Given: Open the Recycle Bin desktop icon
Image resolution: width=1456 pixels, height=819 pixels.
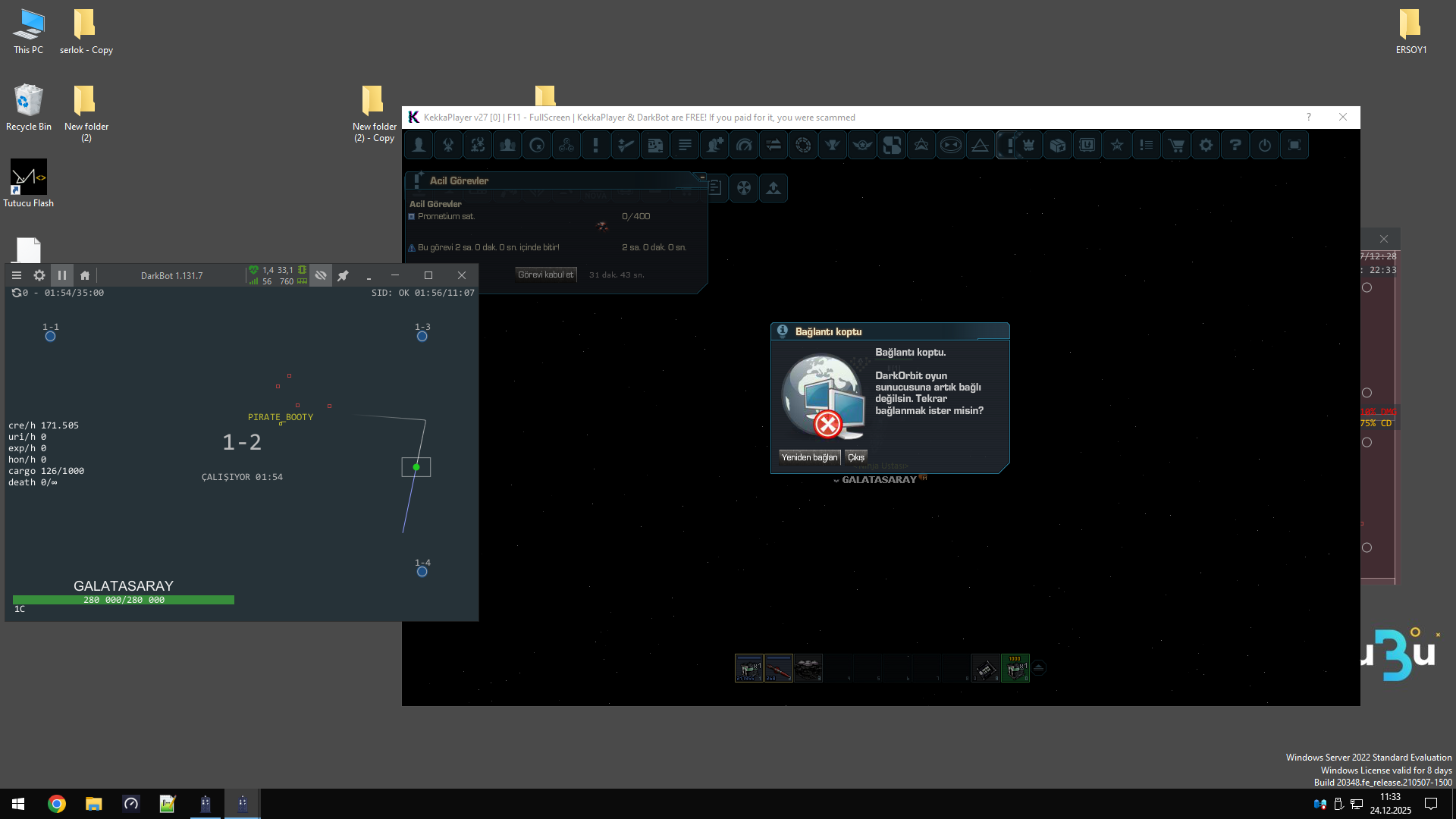Looking at the screenshot, I should (x=29, y=108).
